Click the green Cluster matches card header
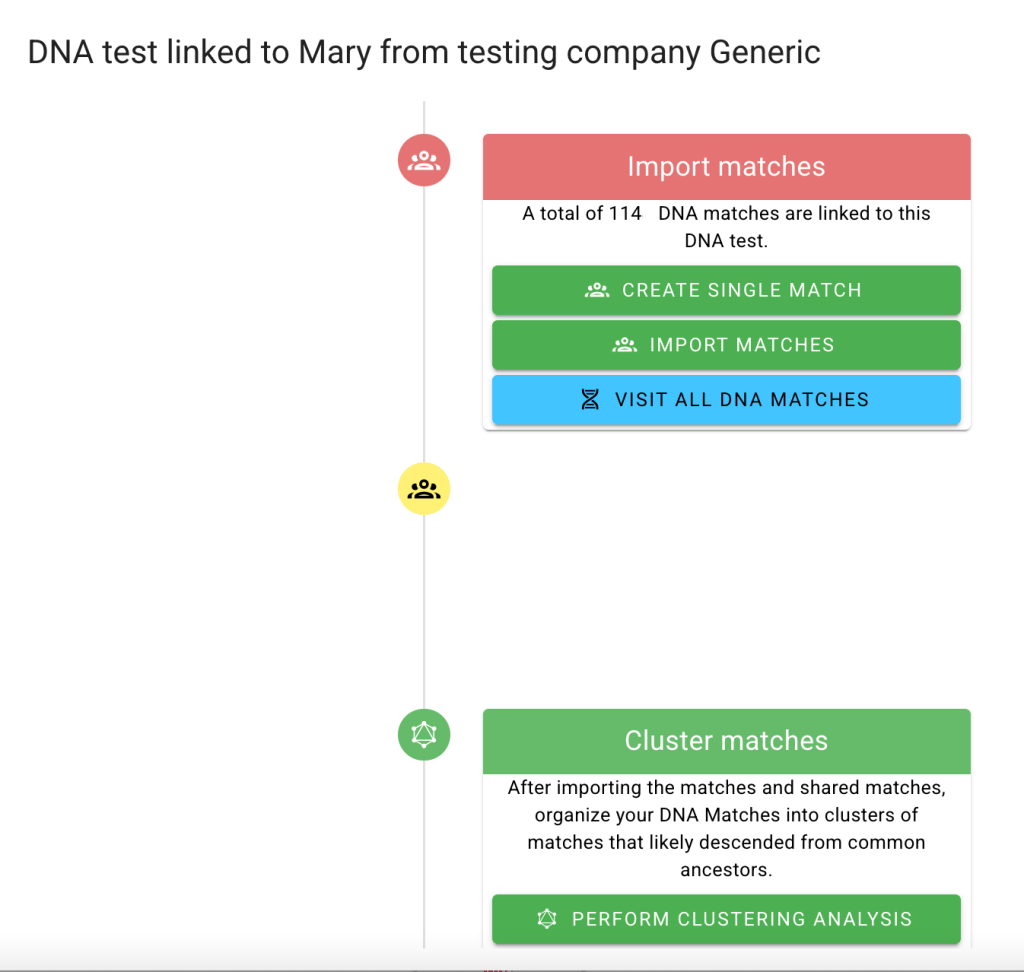This screenshot has height=972, width=1024. pos(726,741)
